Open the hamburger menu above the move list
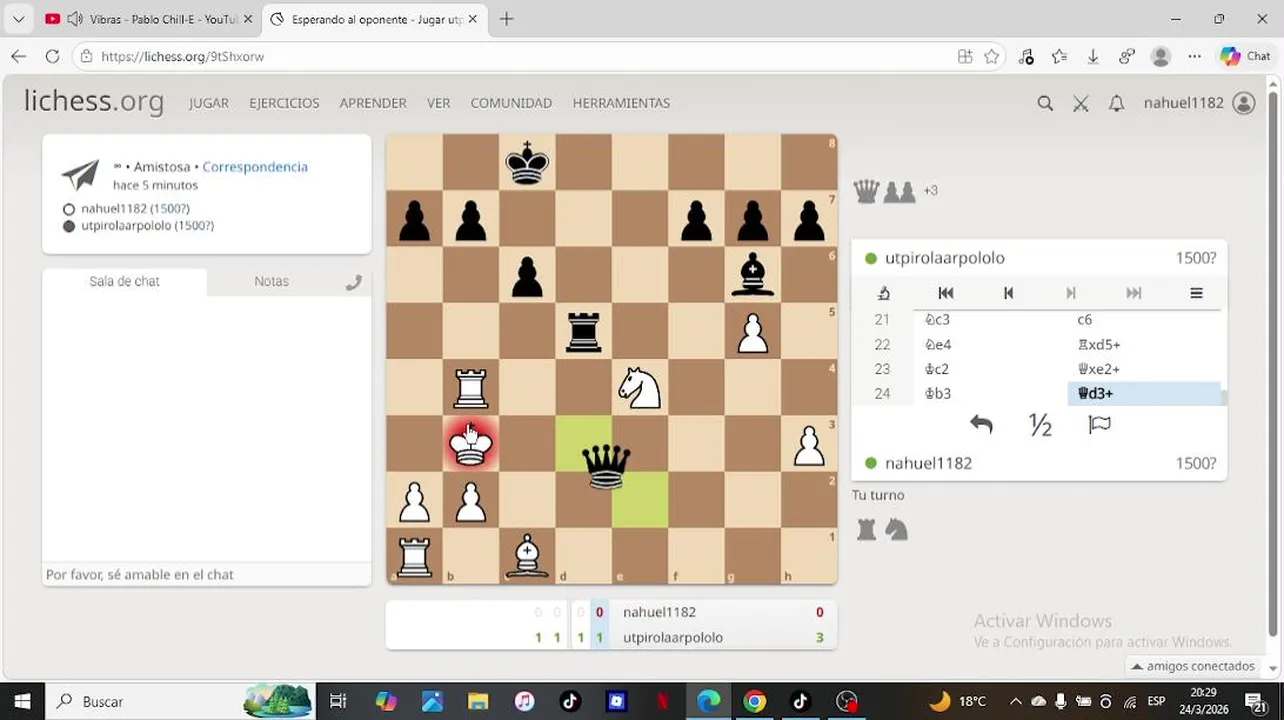Screen dimensions: 1284x720 click(1196, 293)
